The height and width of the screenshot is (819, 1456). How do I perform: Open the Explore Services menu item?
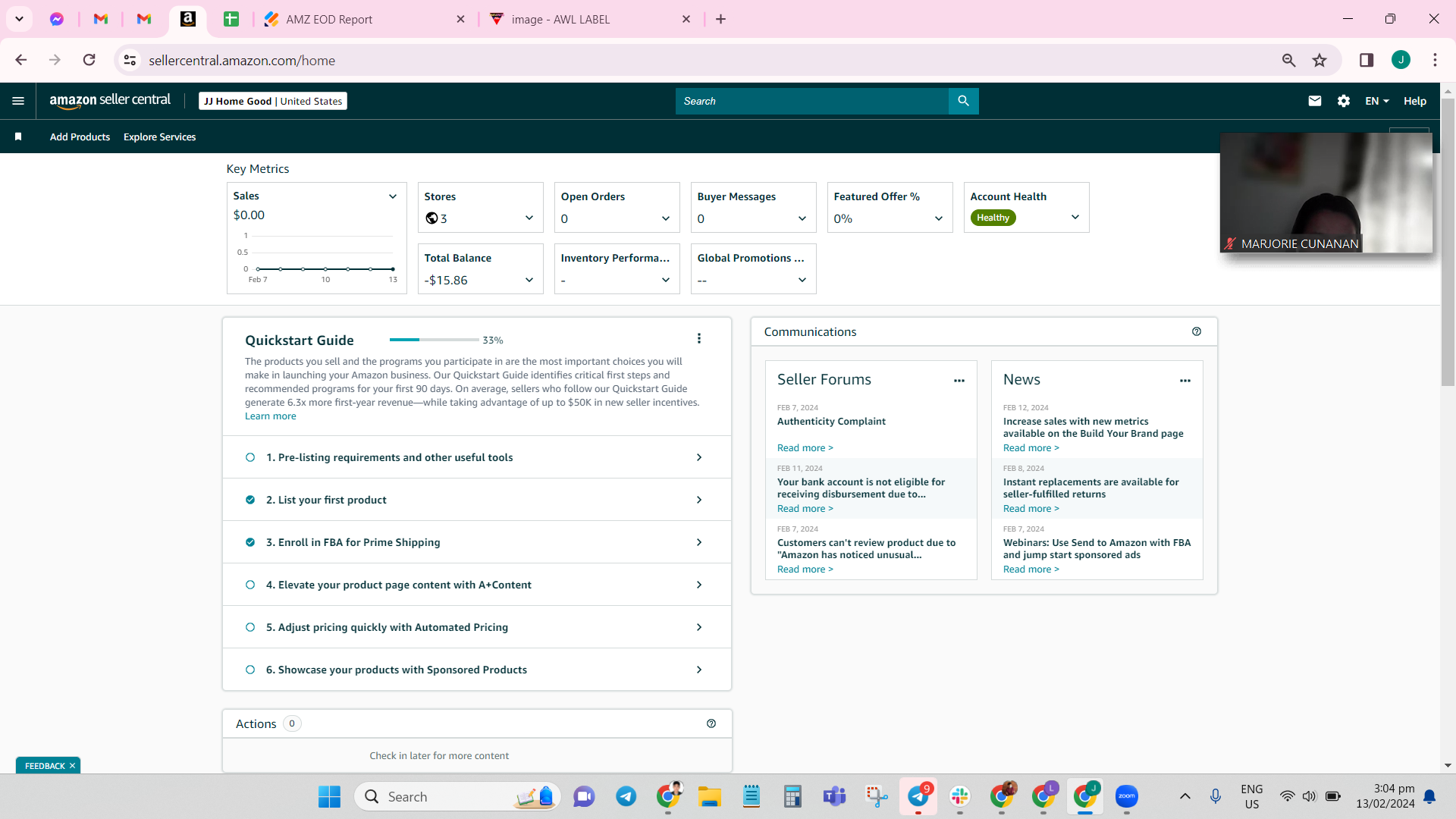[x=159, y=136]
